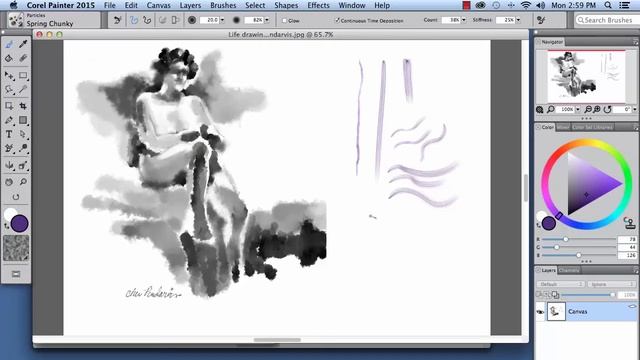The width and height of the screenshot is (640, 360).
Task: Switch to the Channels tab
Action: tap(569, 270)
